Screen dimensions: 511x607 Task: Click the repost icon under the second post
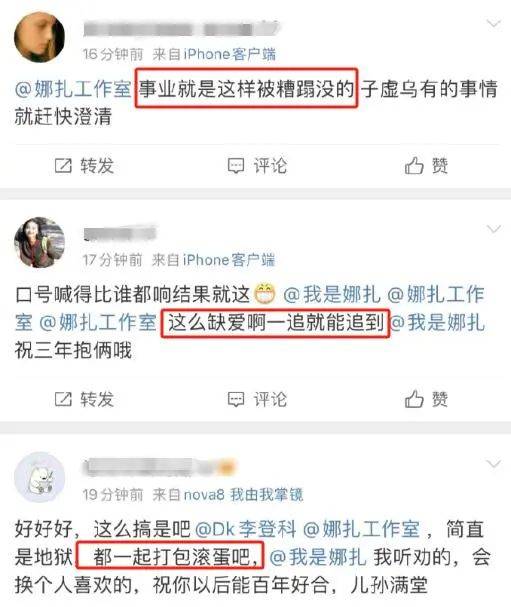pos(63,399)
